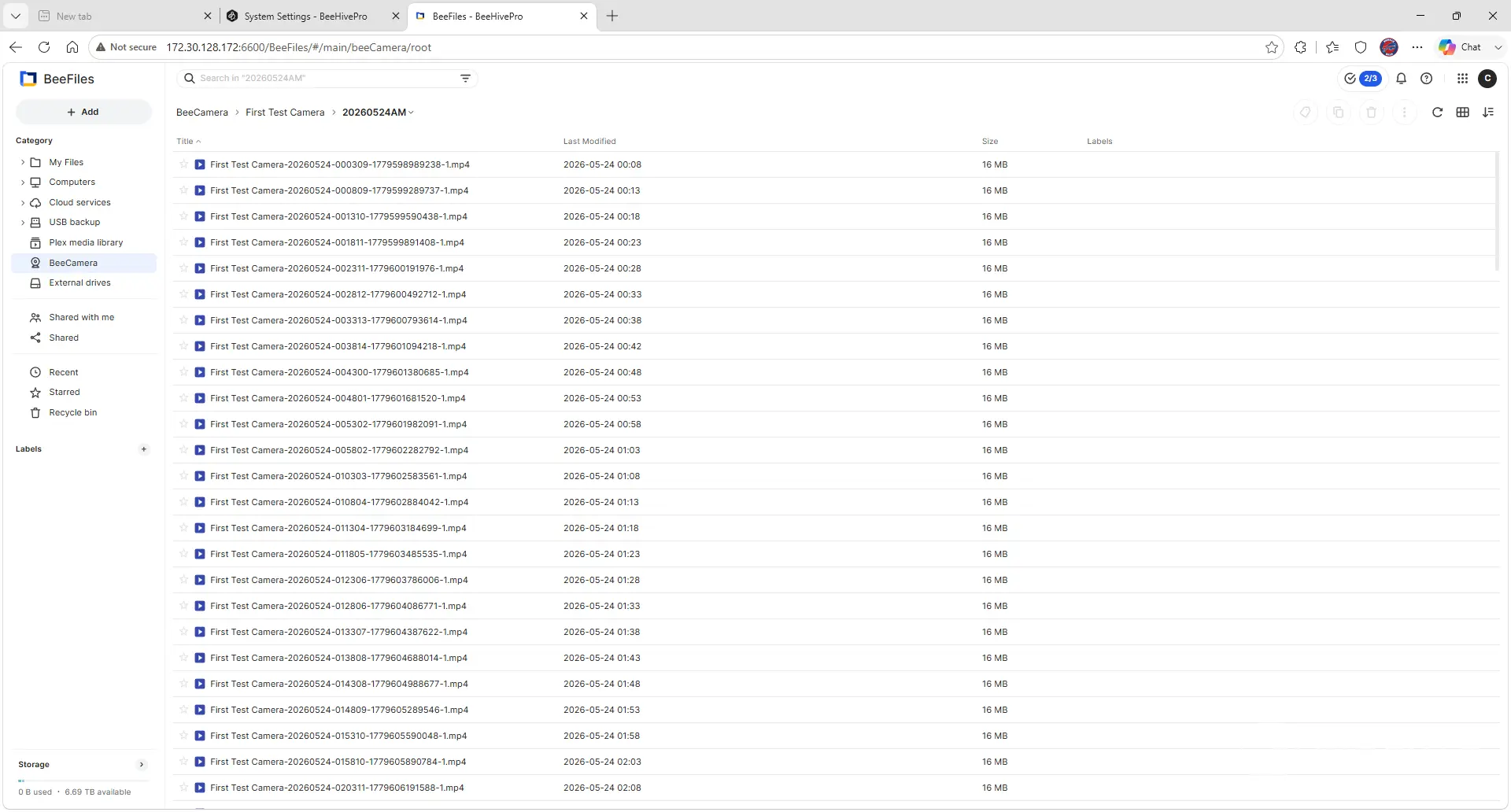Star the file 003313-1779600793614-1.mp4
The image size is (1511, 812).
[x=183, y=320]
